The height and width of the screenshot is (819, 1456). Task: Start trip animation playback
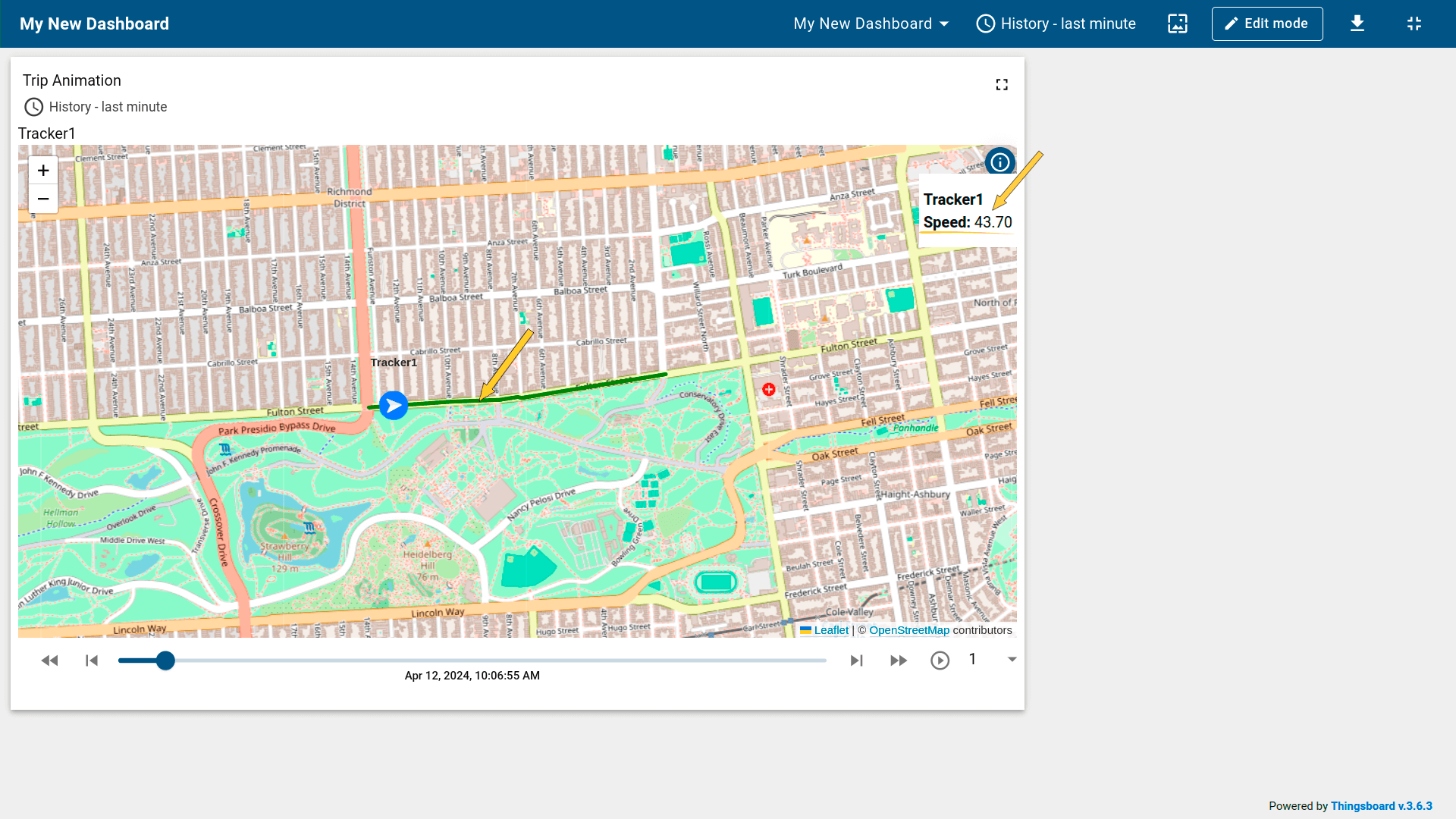point(940,661)
